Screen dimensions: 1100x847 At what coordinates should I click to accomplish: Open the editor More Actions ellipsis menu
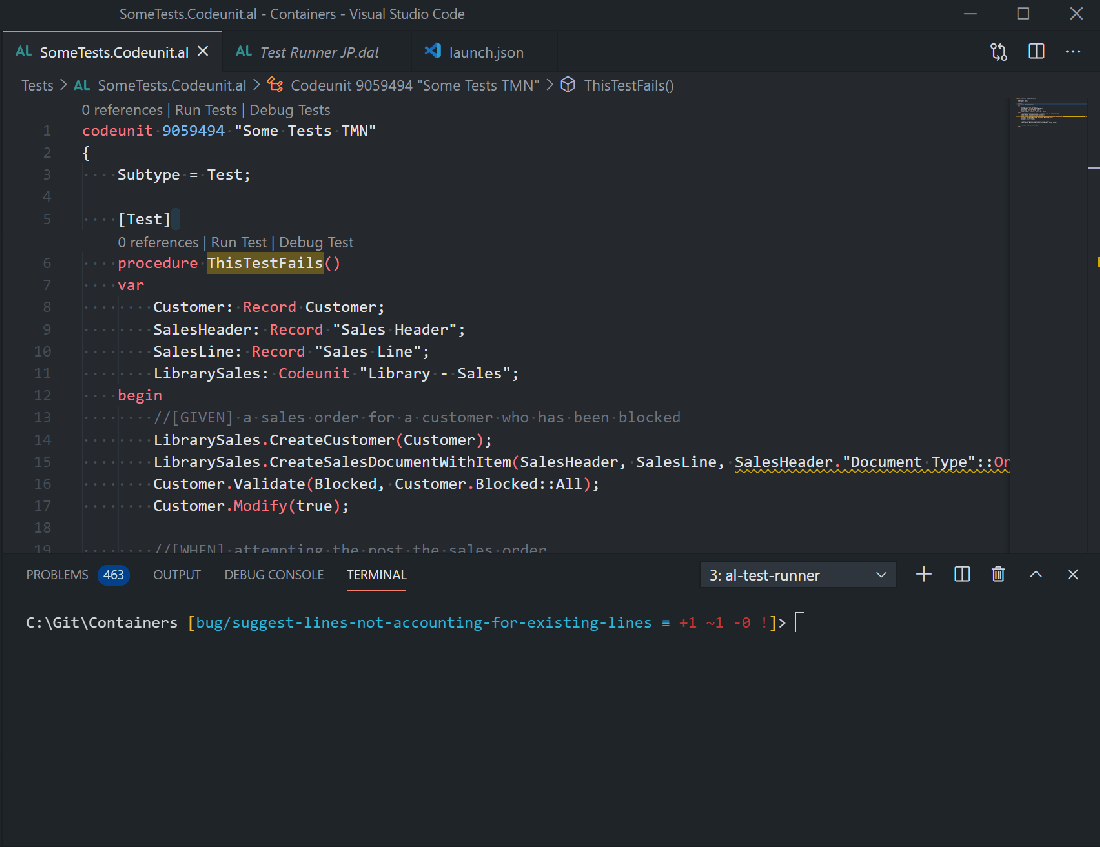pyautogui.click(x=1073, y=52)
